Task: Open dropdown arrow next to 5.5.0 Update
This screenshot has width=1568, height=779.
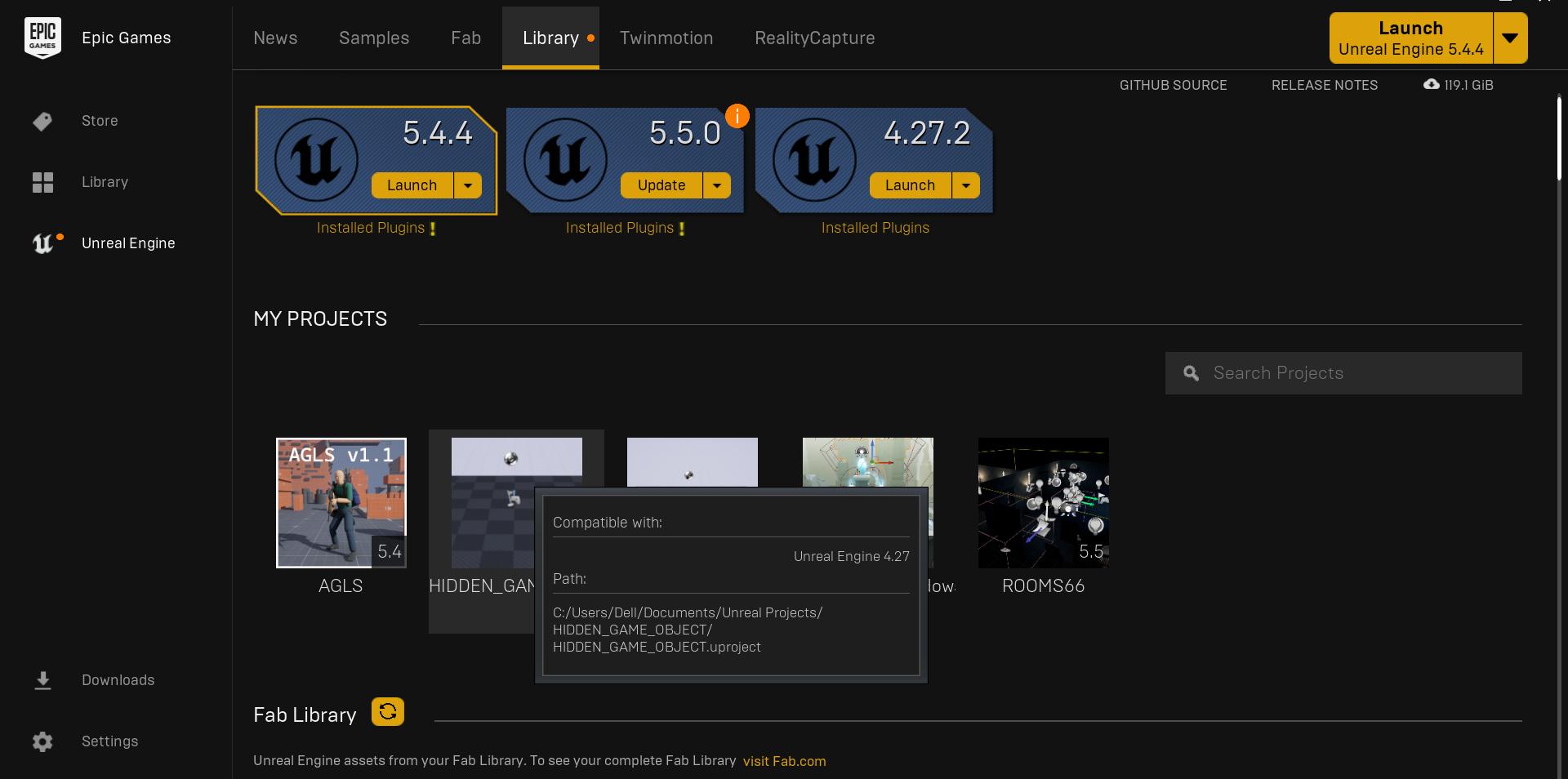Action: tap(717, 185)
